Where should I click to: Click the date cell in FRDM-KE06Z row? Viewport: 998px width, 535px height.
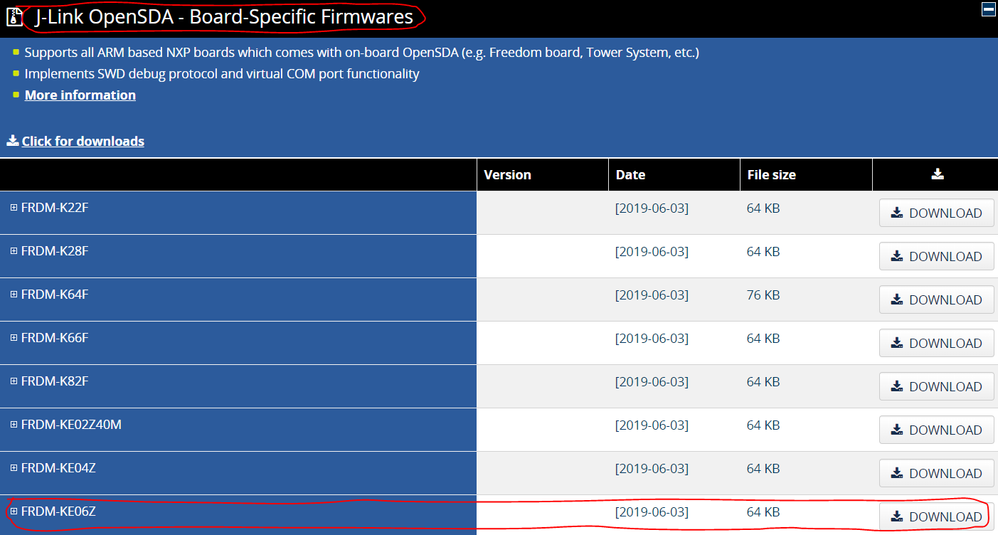pyautogui.click(x=652, y=512)
